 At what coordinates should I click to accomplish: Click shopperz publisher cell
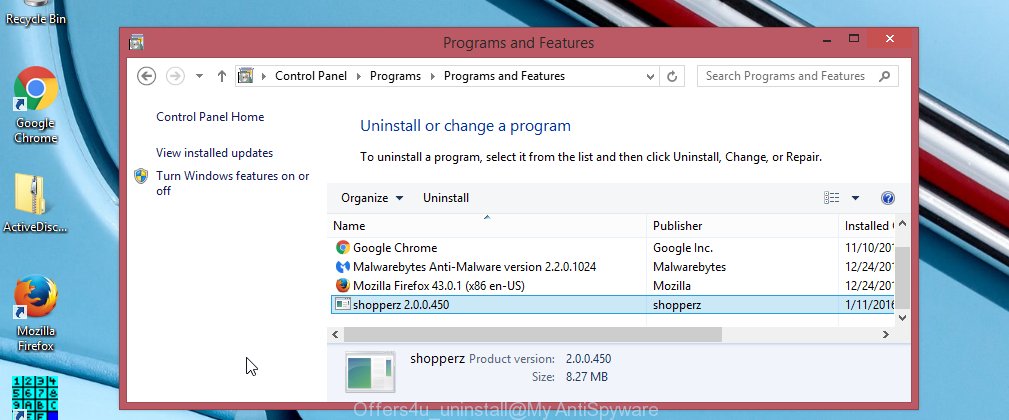click(x=677, y=305)
